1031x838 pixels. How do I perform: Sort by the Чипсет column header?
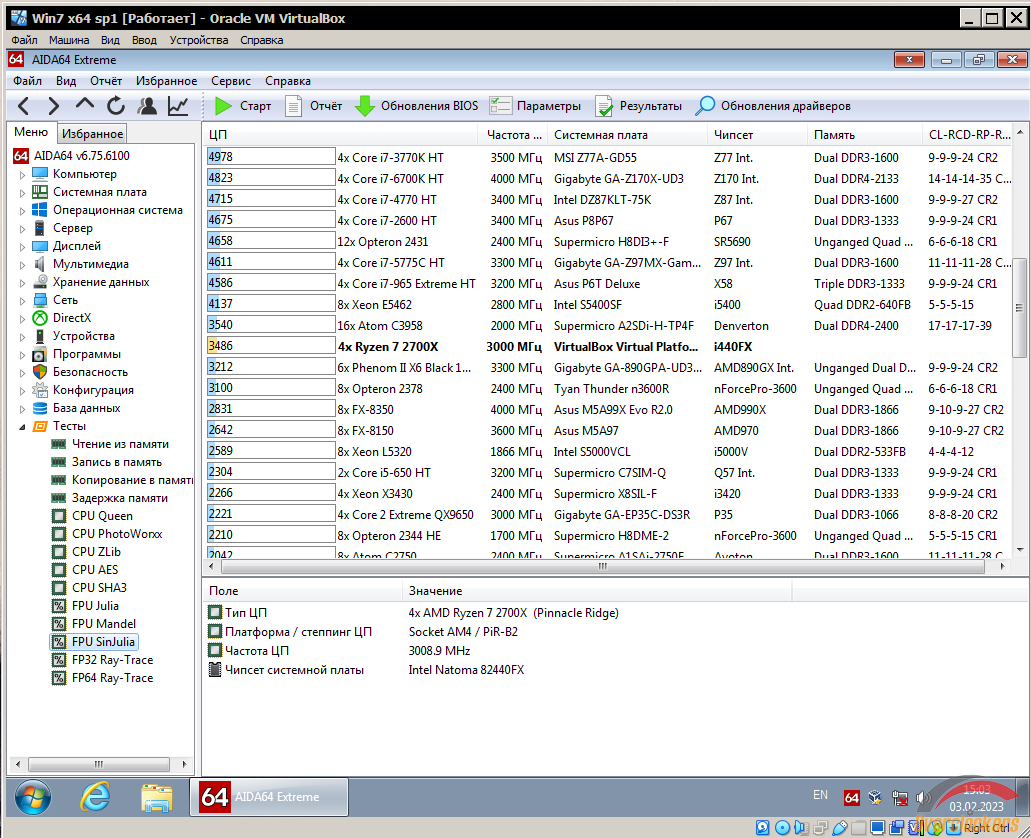point(757,135)
